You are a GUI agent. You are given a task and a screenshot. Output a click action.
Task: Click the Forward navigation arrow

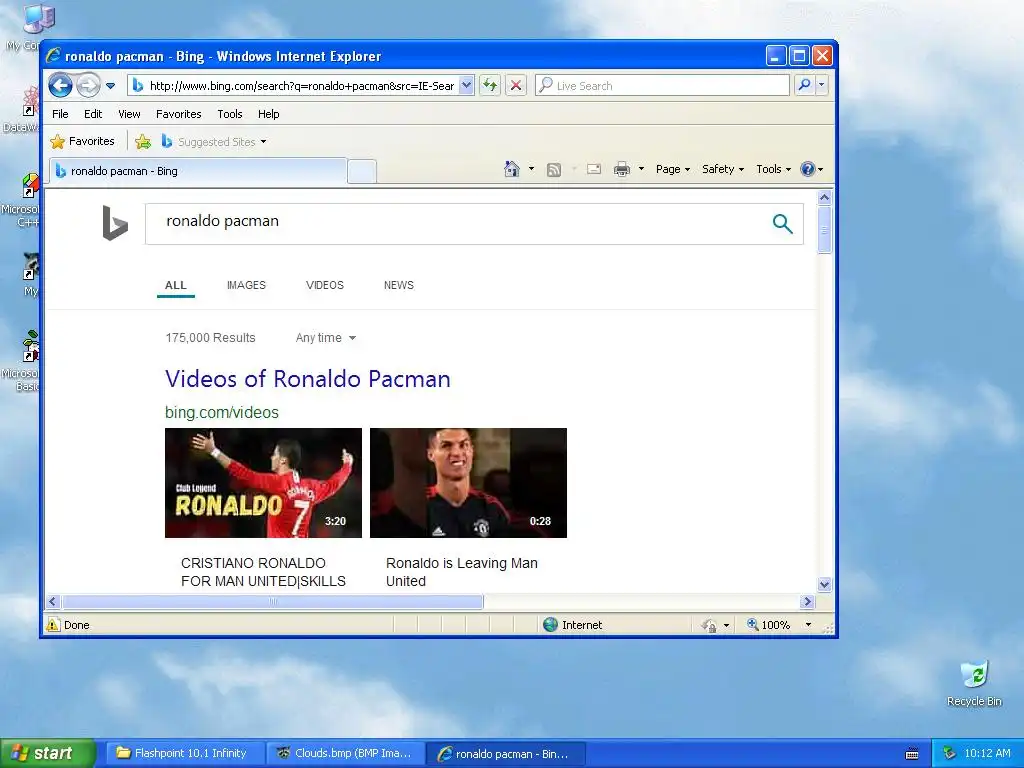(88, 86)
